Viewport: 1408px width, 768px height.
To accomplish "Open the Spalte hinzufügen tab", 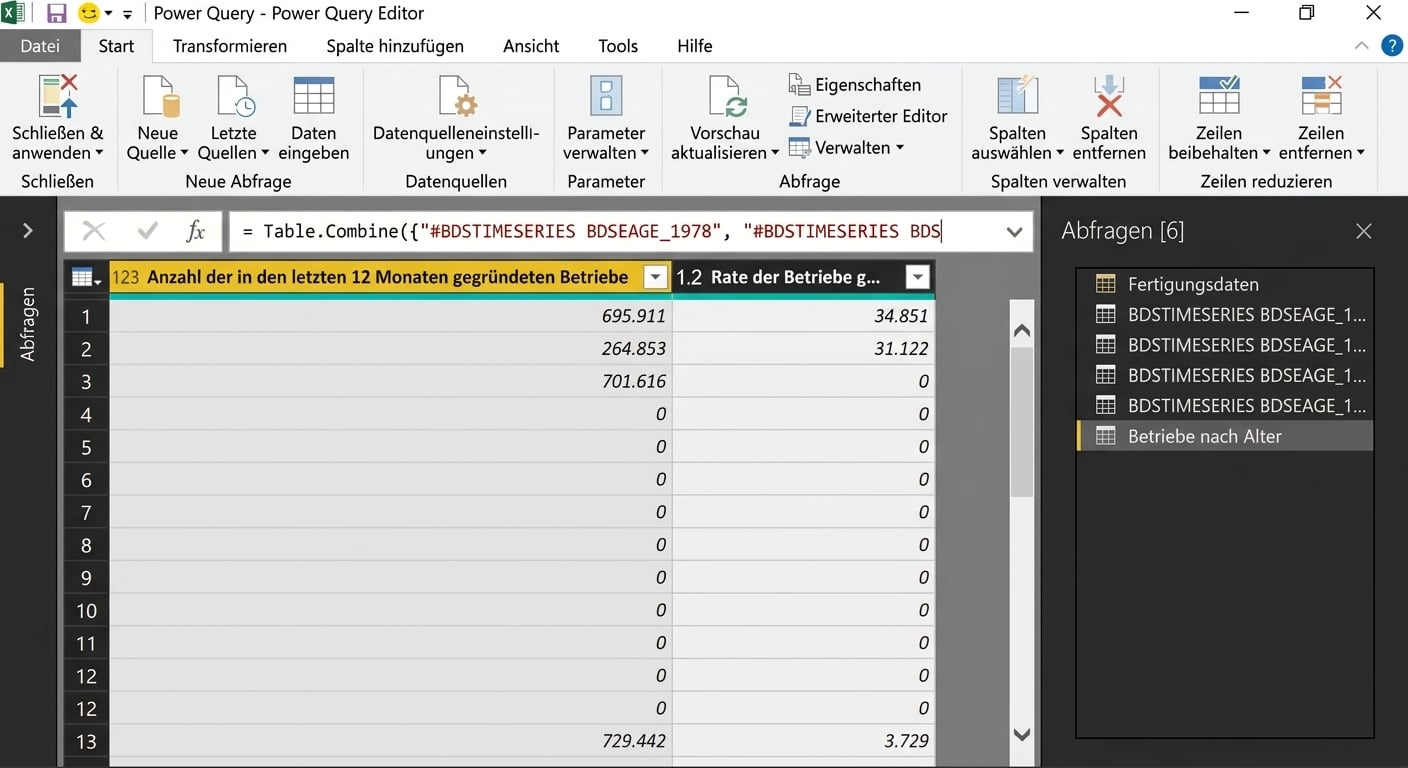I will pyautogui.click(x=395, y=46).
